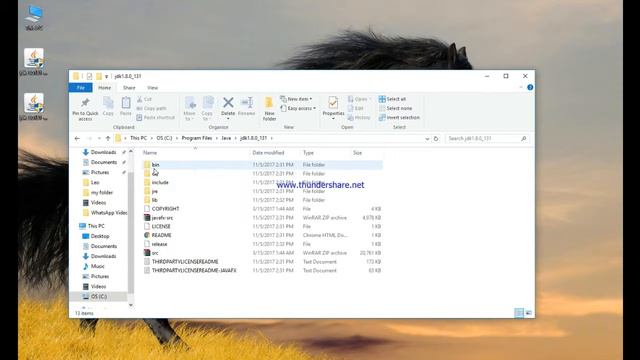Click the Refresh icon by the address bar
640x360 pixels.
click(x=436, y=139)
